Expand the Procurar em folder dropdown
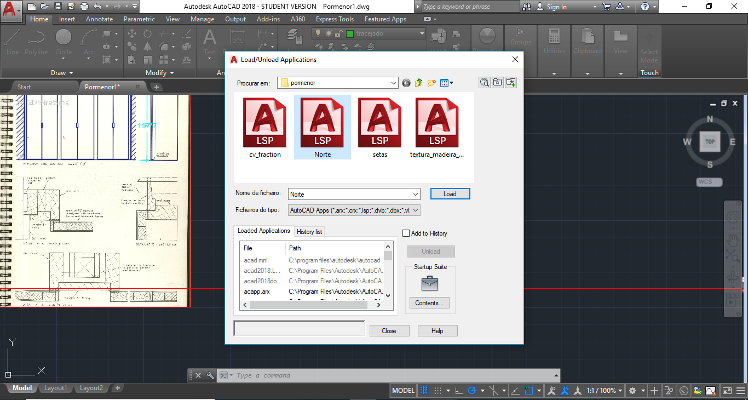The image size is (748, 400). coord(394,83)
